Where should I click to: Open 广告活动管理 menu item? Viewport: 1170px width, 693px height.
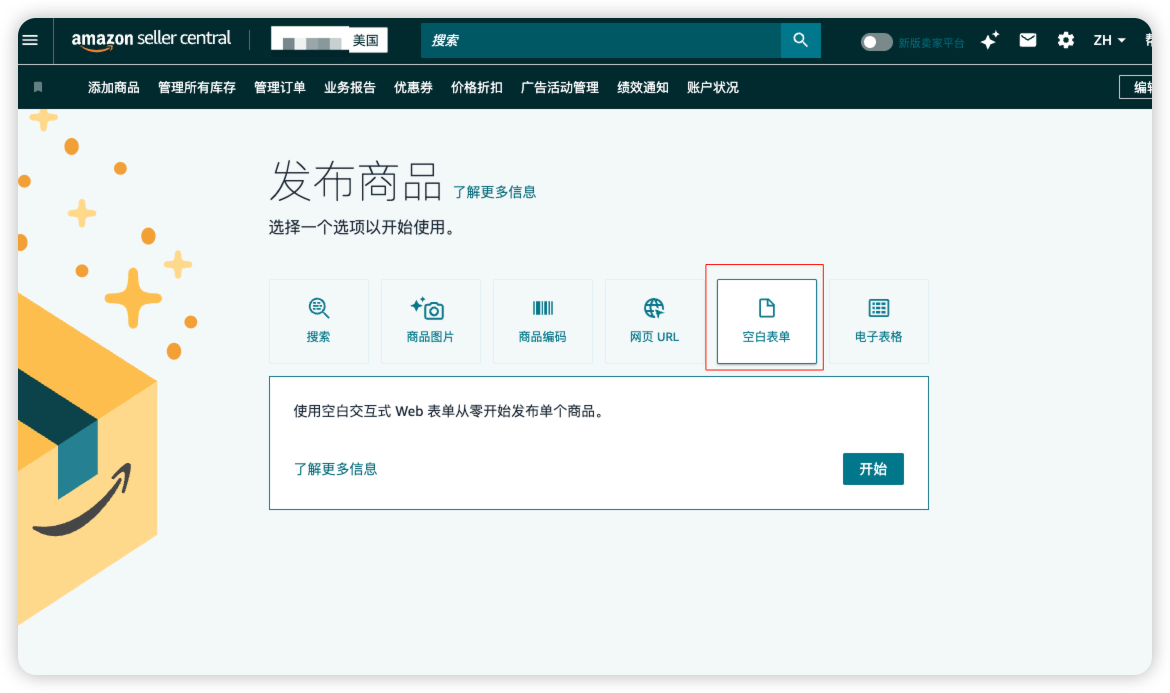(x=560, y=87)
